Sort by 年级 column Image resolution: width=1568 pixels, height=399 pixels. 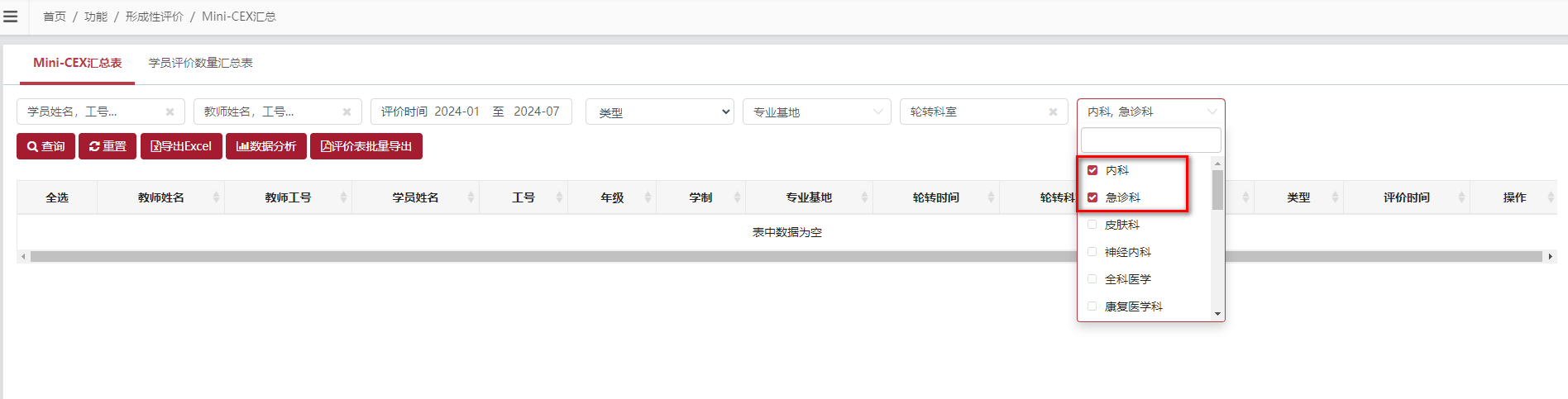(612, 197)
